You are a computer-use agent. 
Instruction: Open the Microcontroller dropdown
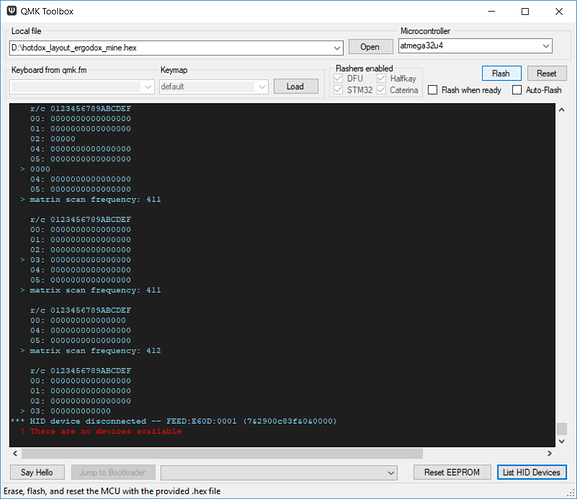coord(546,46)
